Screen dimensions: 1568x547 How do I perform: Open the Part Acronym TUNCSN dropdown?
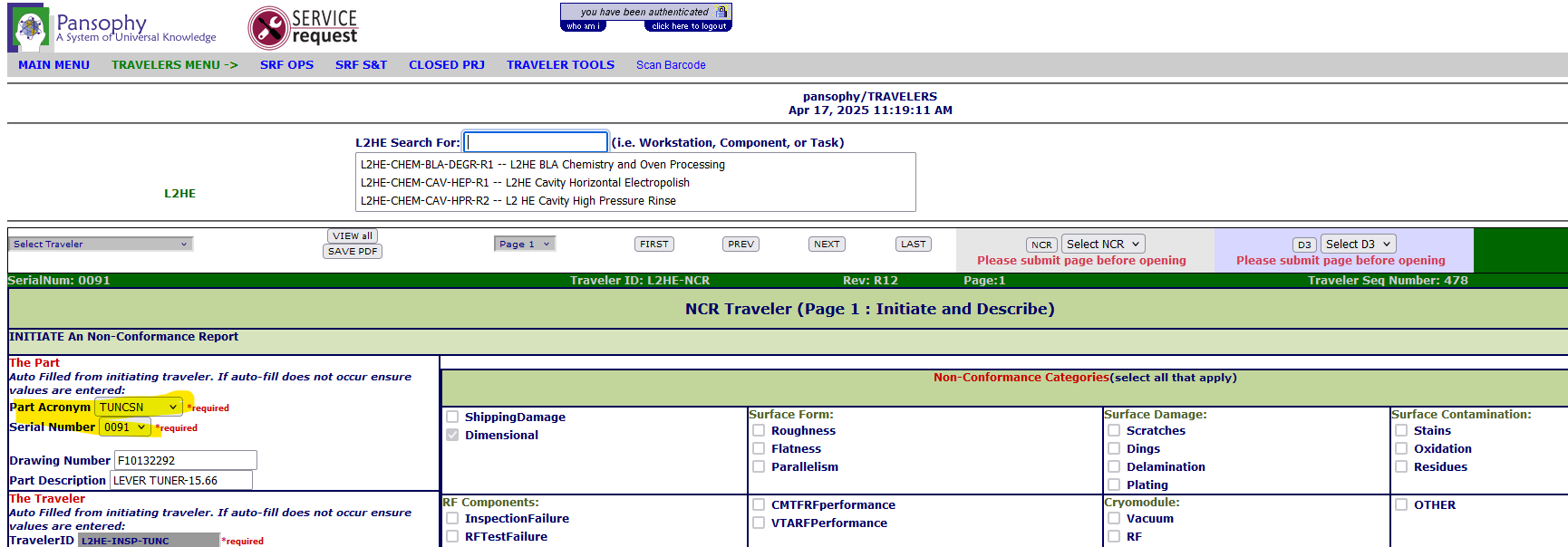click(139, 408)
